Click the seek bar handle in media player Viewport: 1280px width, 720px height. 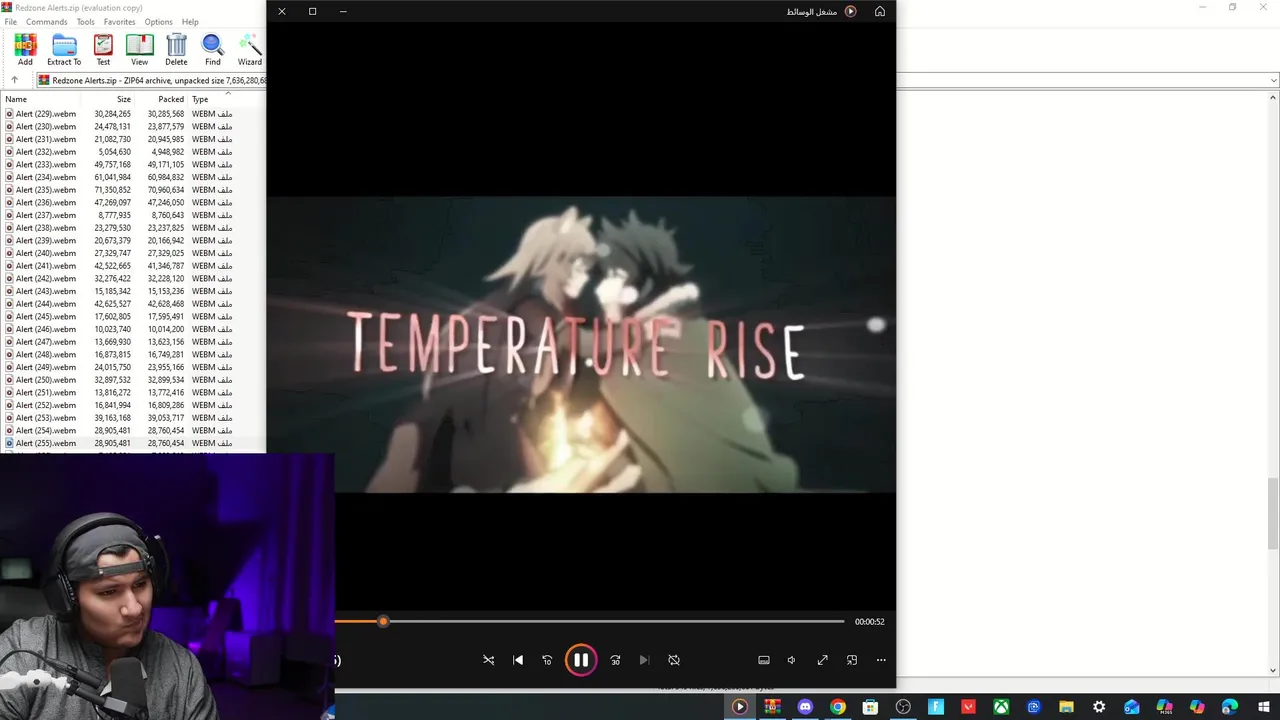[383, 621]
